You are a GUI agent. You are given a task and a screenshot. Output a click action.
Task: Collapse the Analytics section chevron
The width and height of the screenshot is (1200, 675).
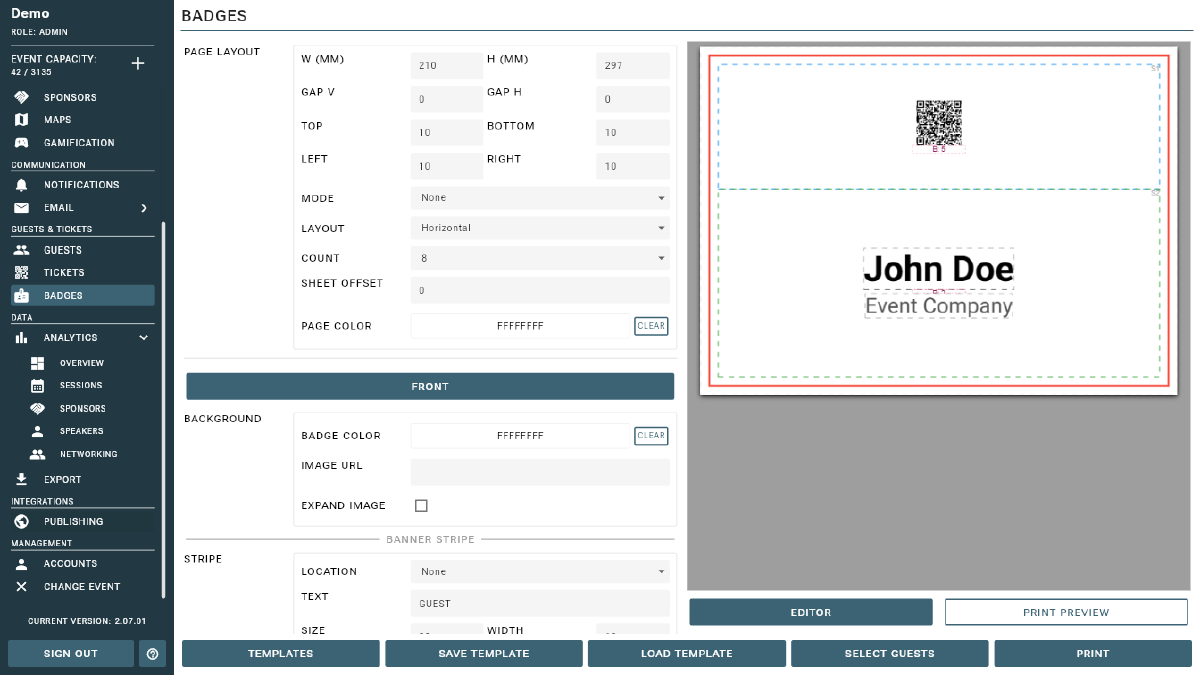[x=143, y=338]
